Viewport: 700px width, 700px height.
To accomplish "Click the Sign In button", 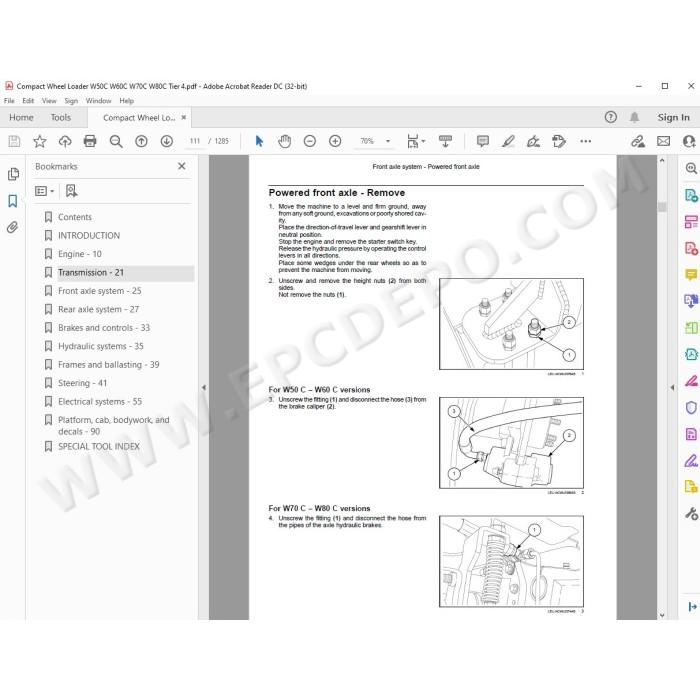I will [x=673, y=117].
